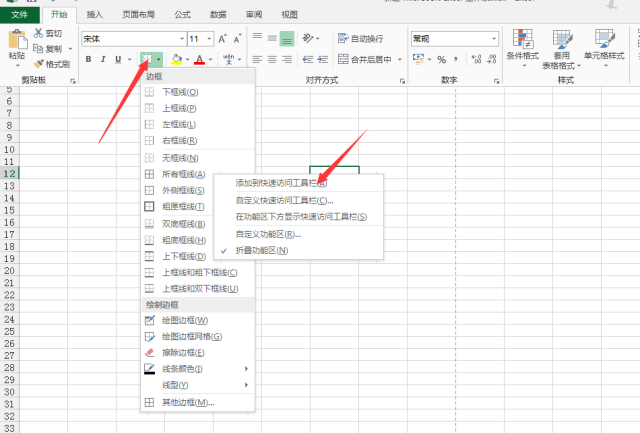The height and width of the screenshot is (433, 640).
Task: Click the text orientation icon
Action: [x=308, y=38]
